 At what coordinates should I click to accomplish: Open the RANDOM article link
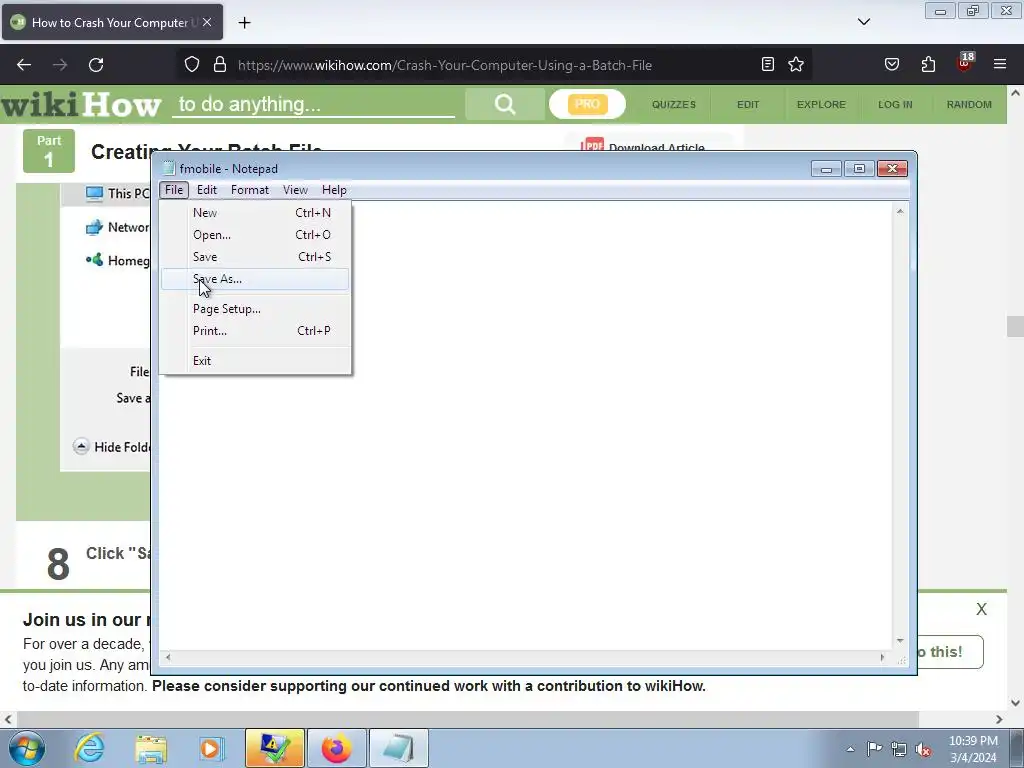[x=969, y=104]
